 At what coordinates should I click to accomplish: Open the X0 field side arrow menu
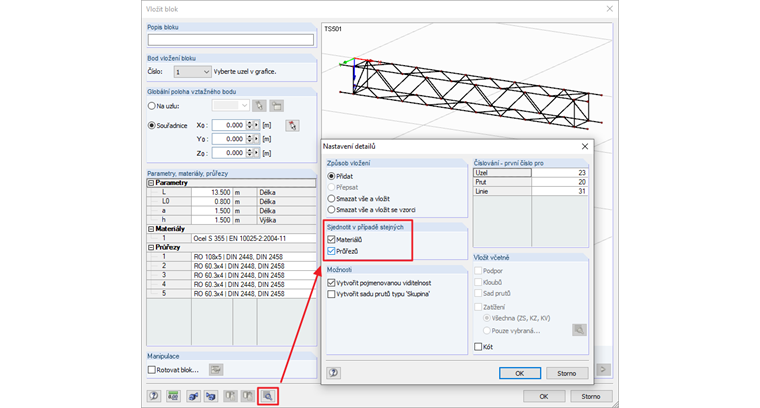(256, 125)
